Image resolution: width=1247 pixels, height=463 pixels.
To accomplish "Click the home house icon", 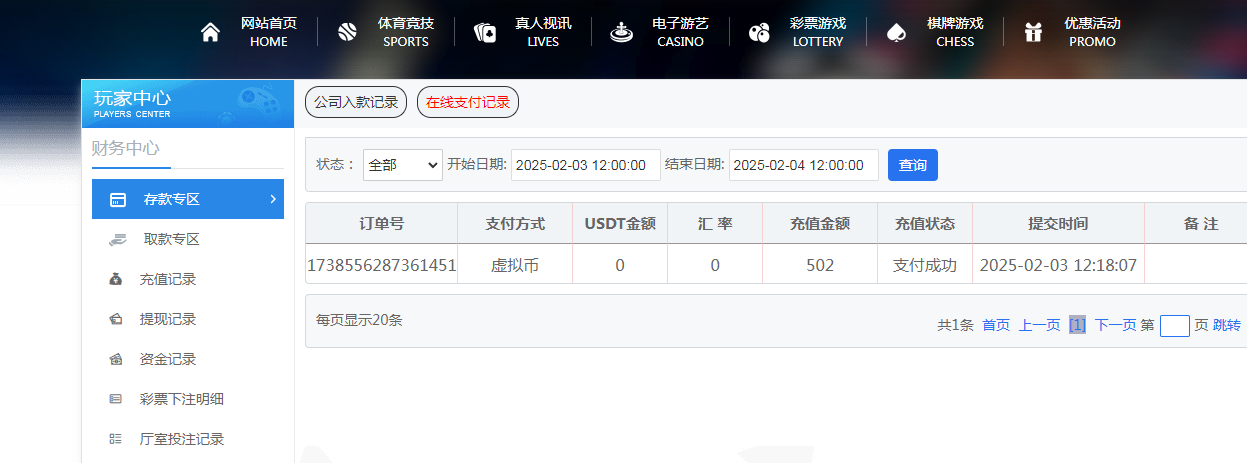I will click(210, 33).
